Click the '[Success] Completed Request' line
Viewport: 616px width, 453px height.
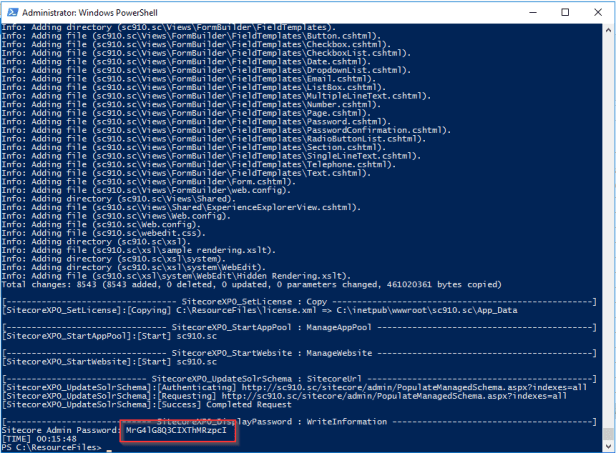tap(147, 405)
